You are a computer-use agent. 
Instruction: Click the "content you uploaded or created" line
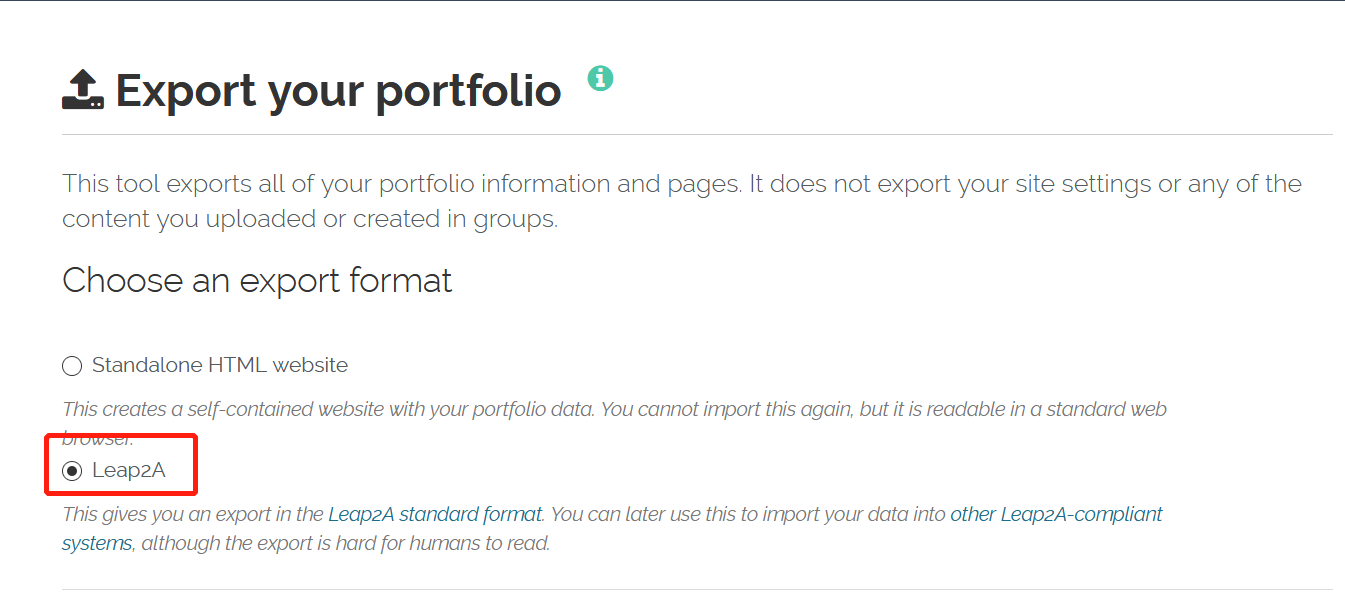click(x=310, y=219)
